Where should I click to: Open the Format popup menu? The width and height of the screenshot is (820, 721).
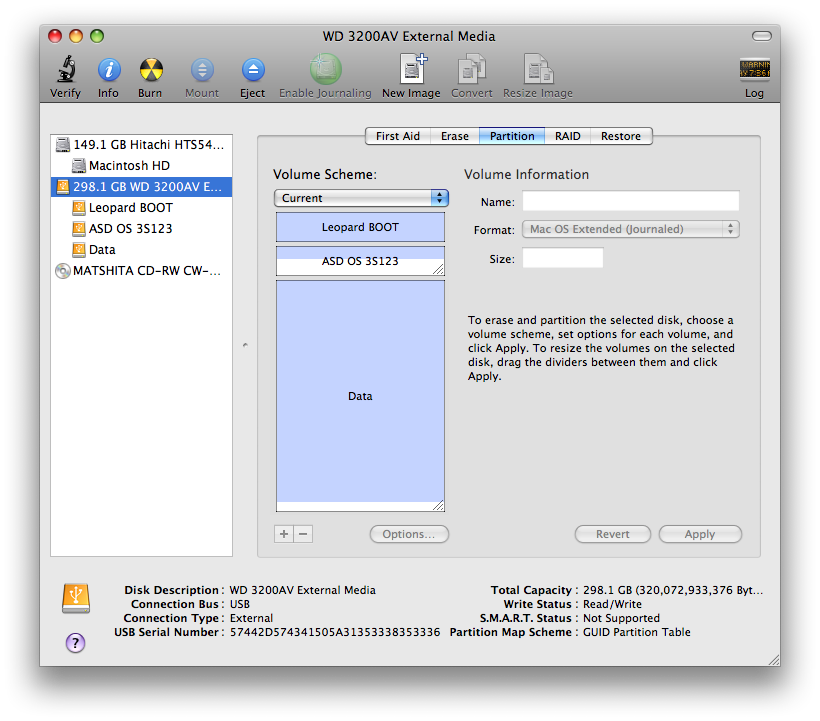click(631, 229)
